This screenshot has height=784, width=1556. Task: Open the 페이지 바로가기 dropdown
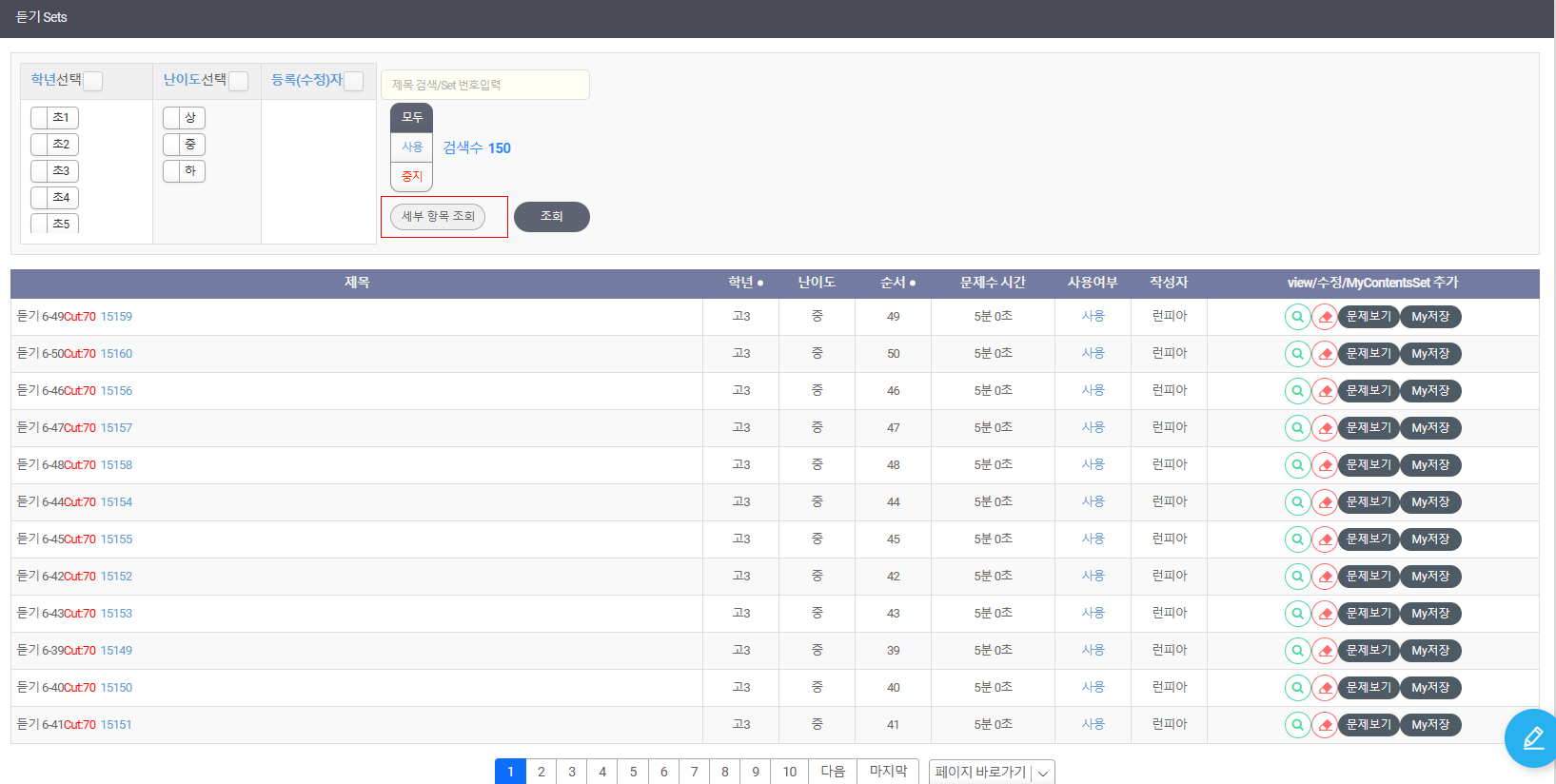click(991, 772)
